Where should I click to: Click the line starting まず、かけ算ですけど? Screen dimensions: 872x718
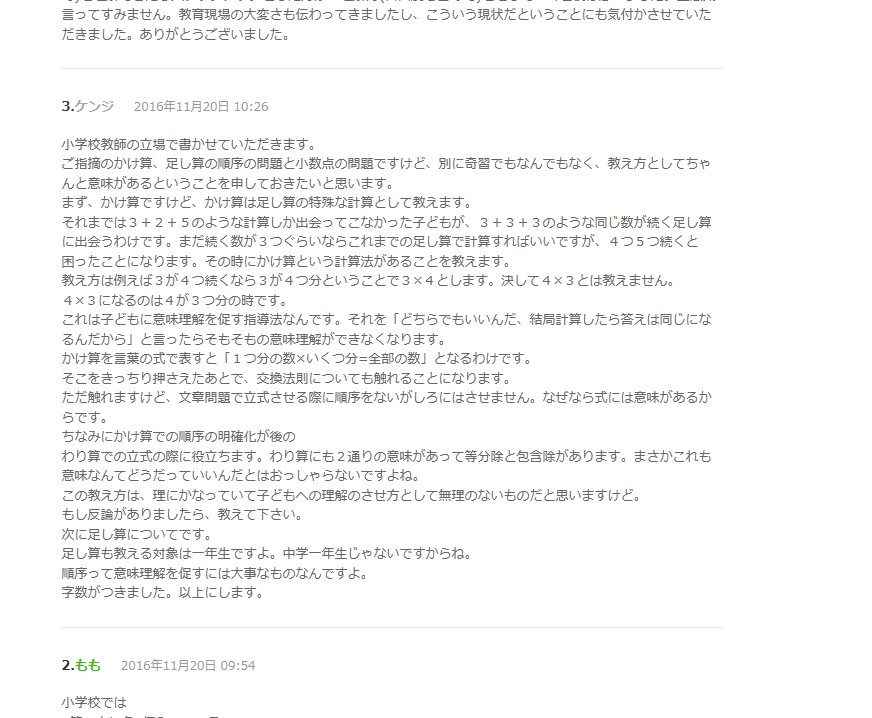coord(268,202)
